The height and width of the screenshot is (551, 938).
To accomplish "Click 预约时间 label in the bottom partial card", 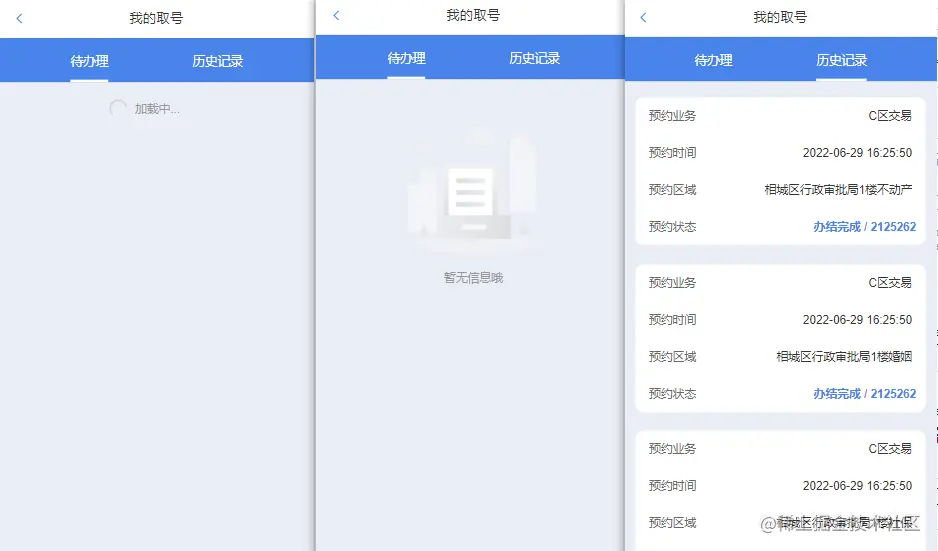I will point(672,486).
